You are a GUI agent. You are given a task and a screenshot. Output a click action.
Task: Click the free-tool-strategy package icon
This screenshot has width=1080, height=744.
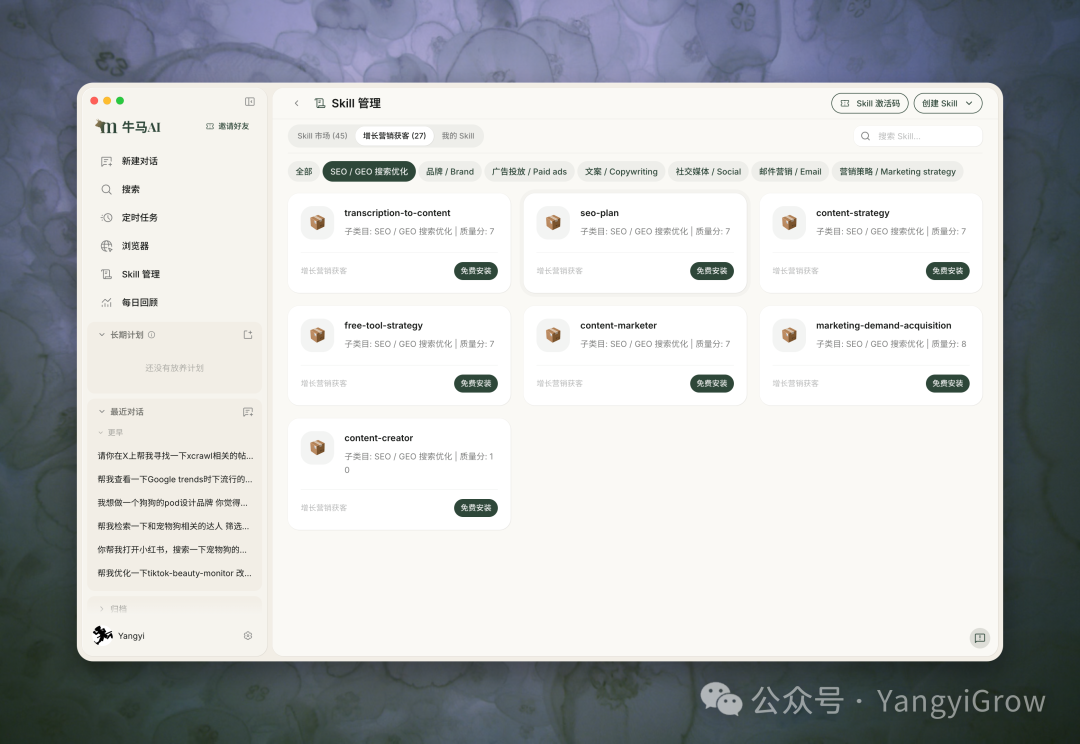click(318, 335)
